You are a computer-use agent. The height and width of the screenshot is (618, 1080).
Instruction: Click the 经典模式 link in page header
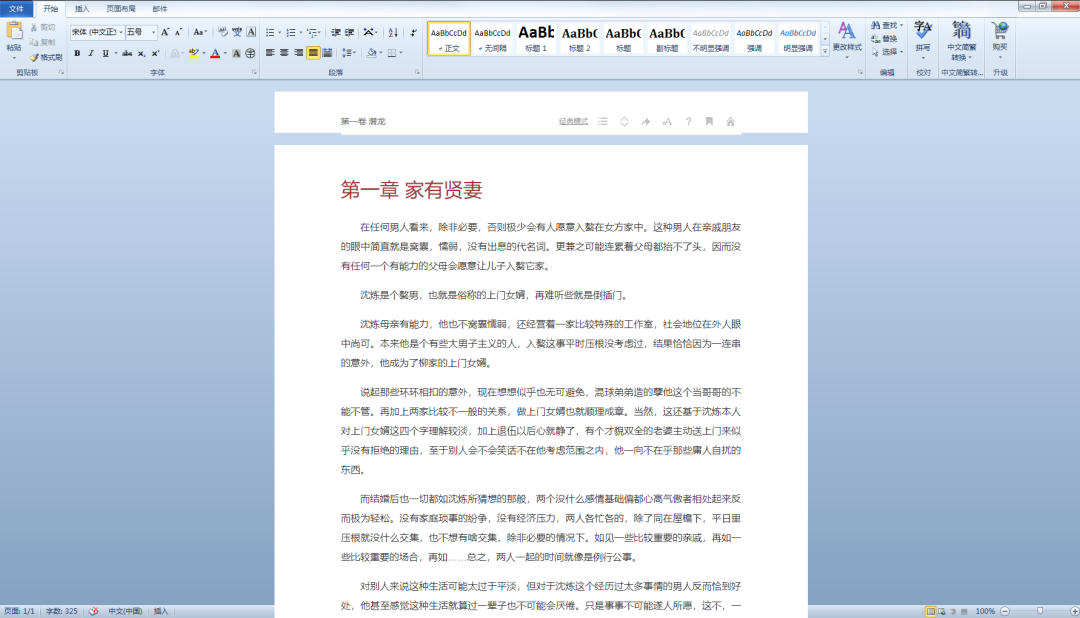click(x=573, y=121)
